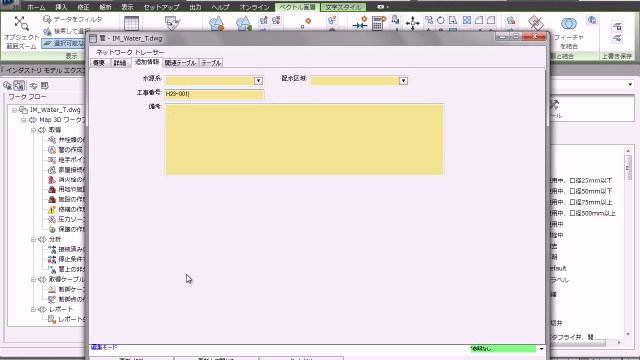Screen dimensions: 640x360
Task: Click the crossed diamond icon left of フィーチャ
Action: point(536,23)
